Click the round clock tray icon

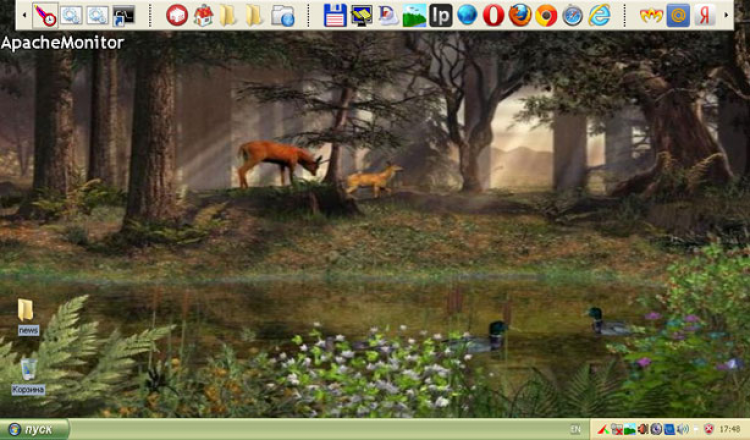tap(656, 429)
